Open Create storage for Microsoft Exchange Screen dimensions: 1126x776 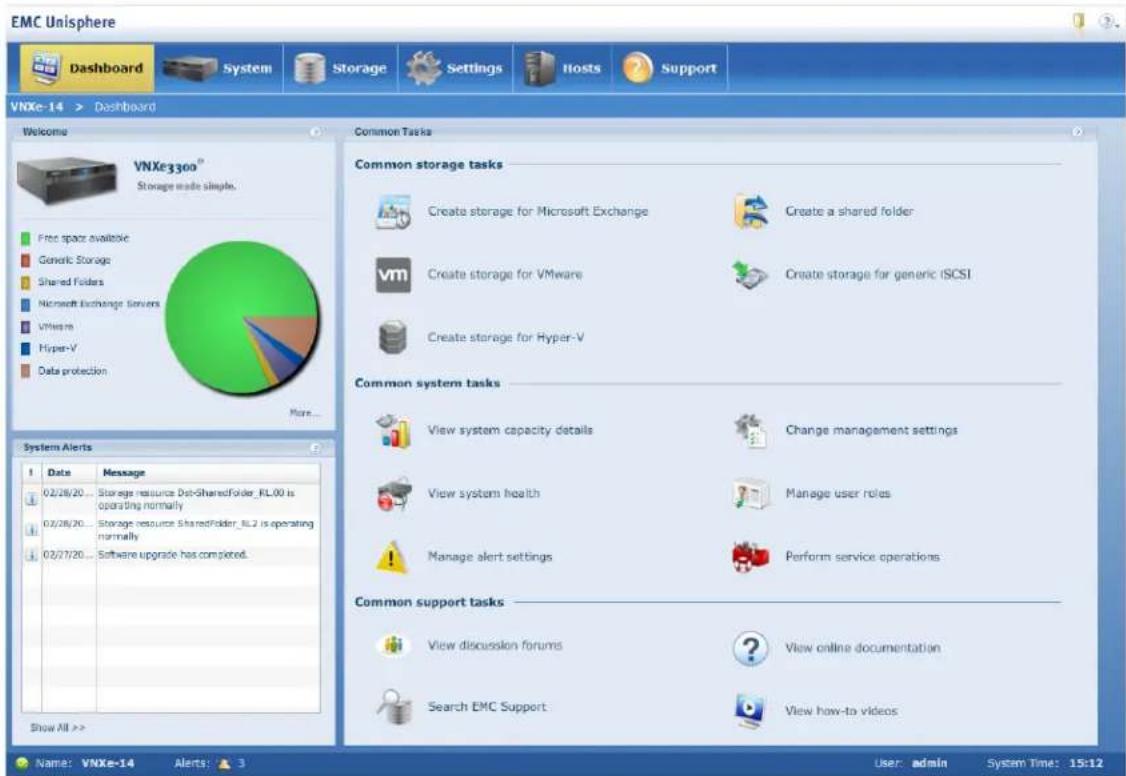[538, 212]
